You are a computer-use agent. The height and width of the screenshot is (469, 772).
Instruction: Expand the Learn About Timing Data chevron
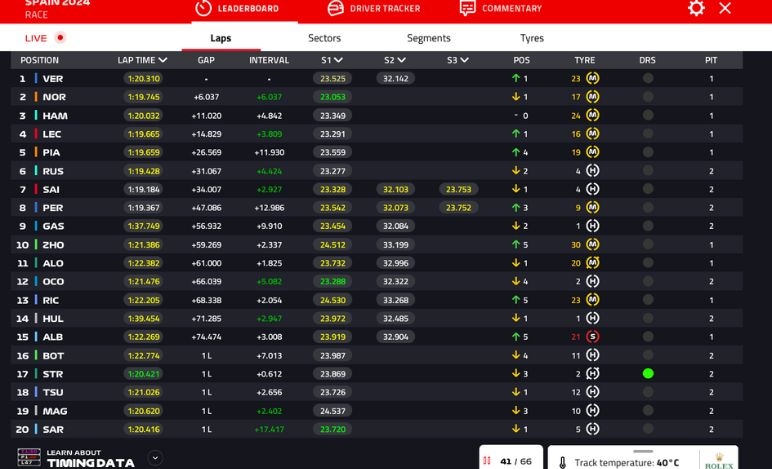(x=155, y=458)
